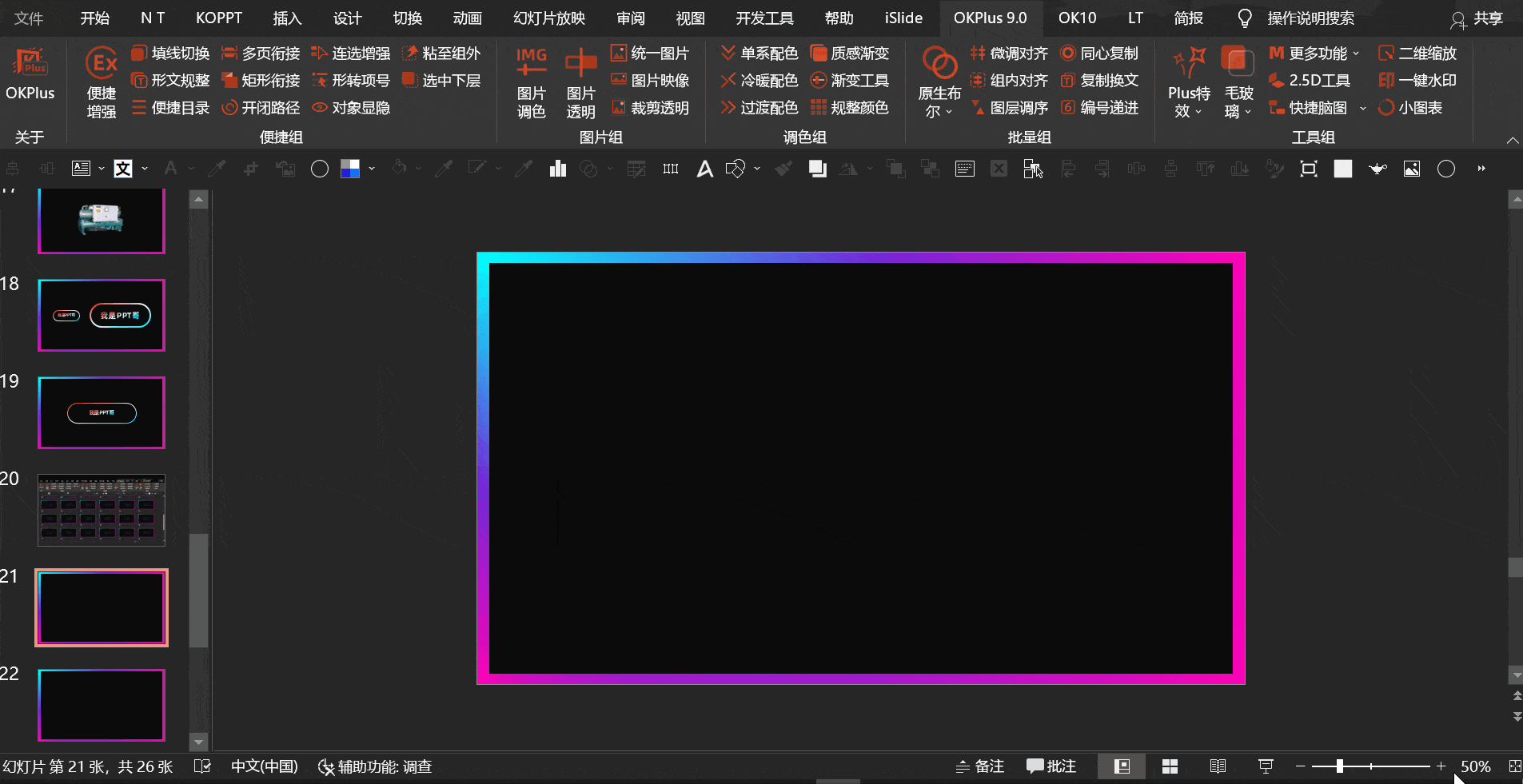This screenshot has width=1523, height=784.
Task: Open the 便捷增强 Ex tool
Action: (102, 82)
